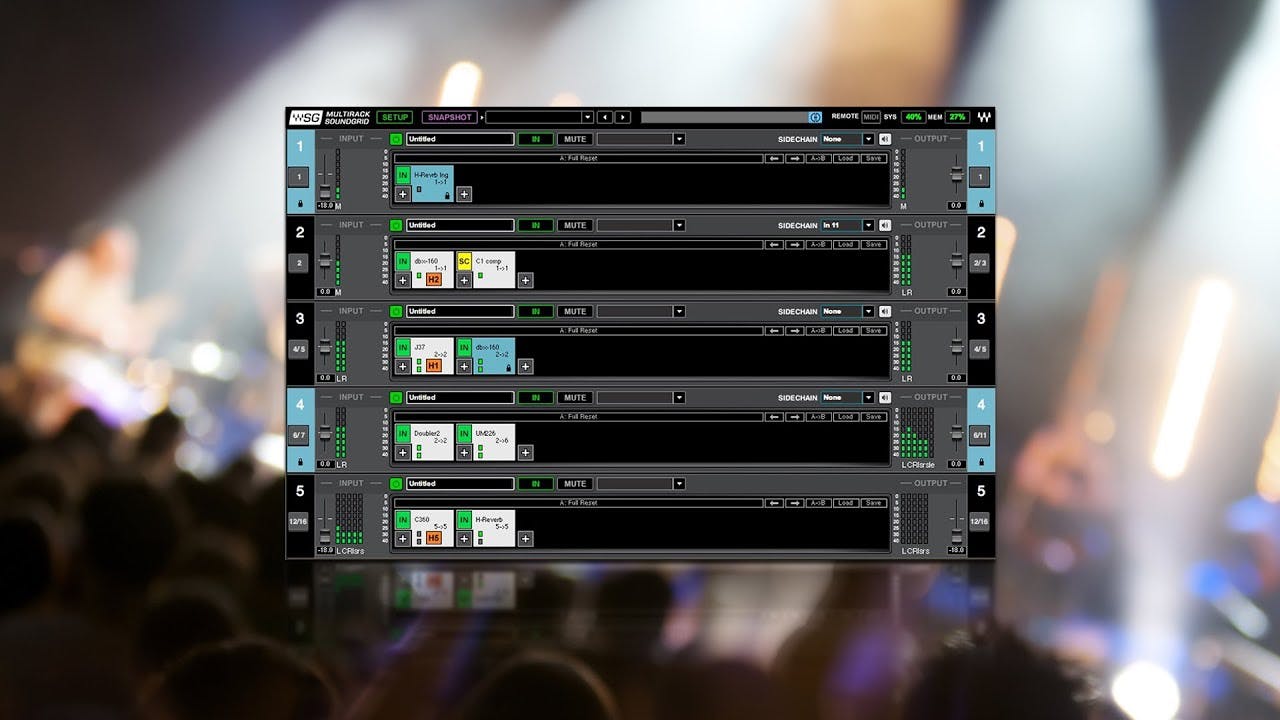Click Load preset on rack 4
The image size is (1280, 720).
click(x=845, y=416)
